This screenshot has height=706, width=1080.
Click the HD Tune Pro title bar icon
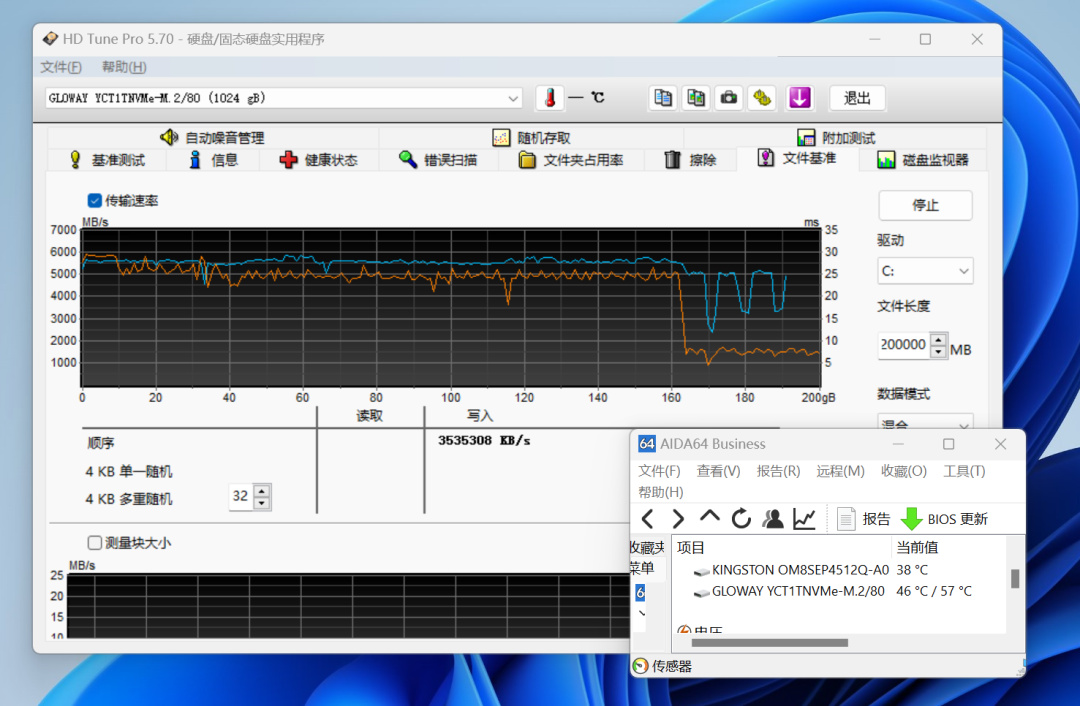click(x=50, y=39)
